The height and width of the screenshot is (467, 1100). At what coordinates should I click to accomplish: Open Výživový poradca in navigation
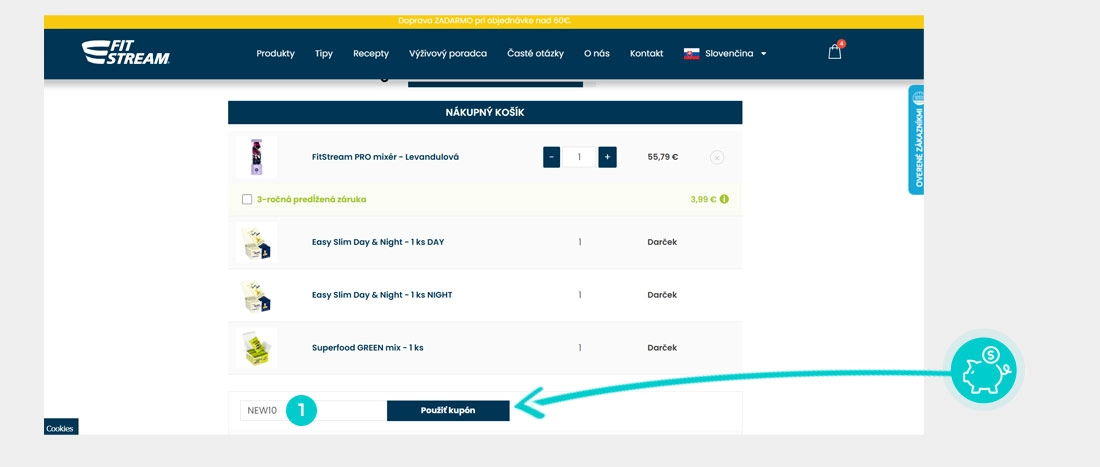(448, 54)
